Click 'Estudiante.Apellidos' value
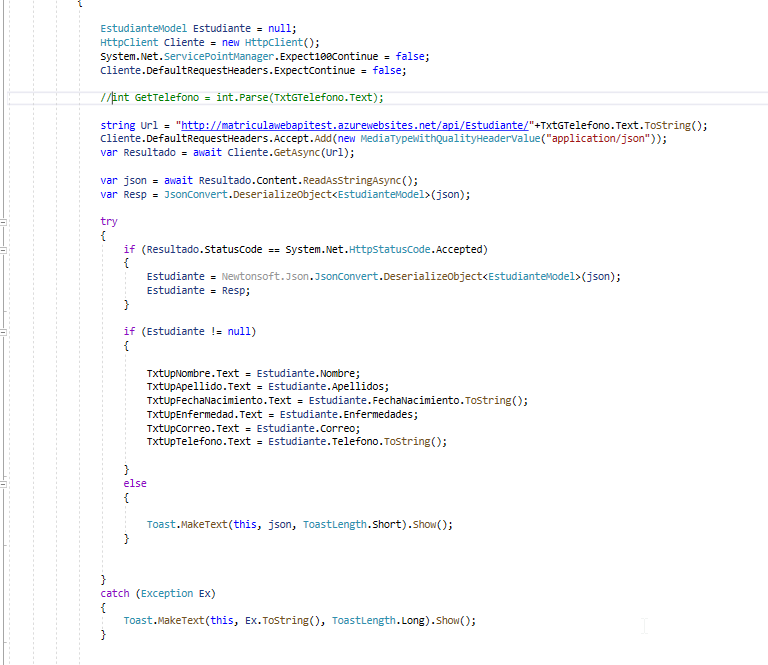768x665 pixels. [x=328, y=387]
